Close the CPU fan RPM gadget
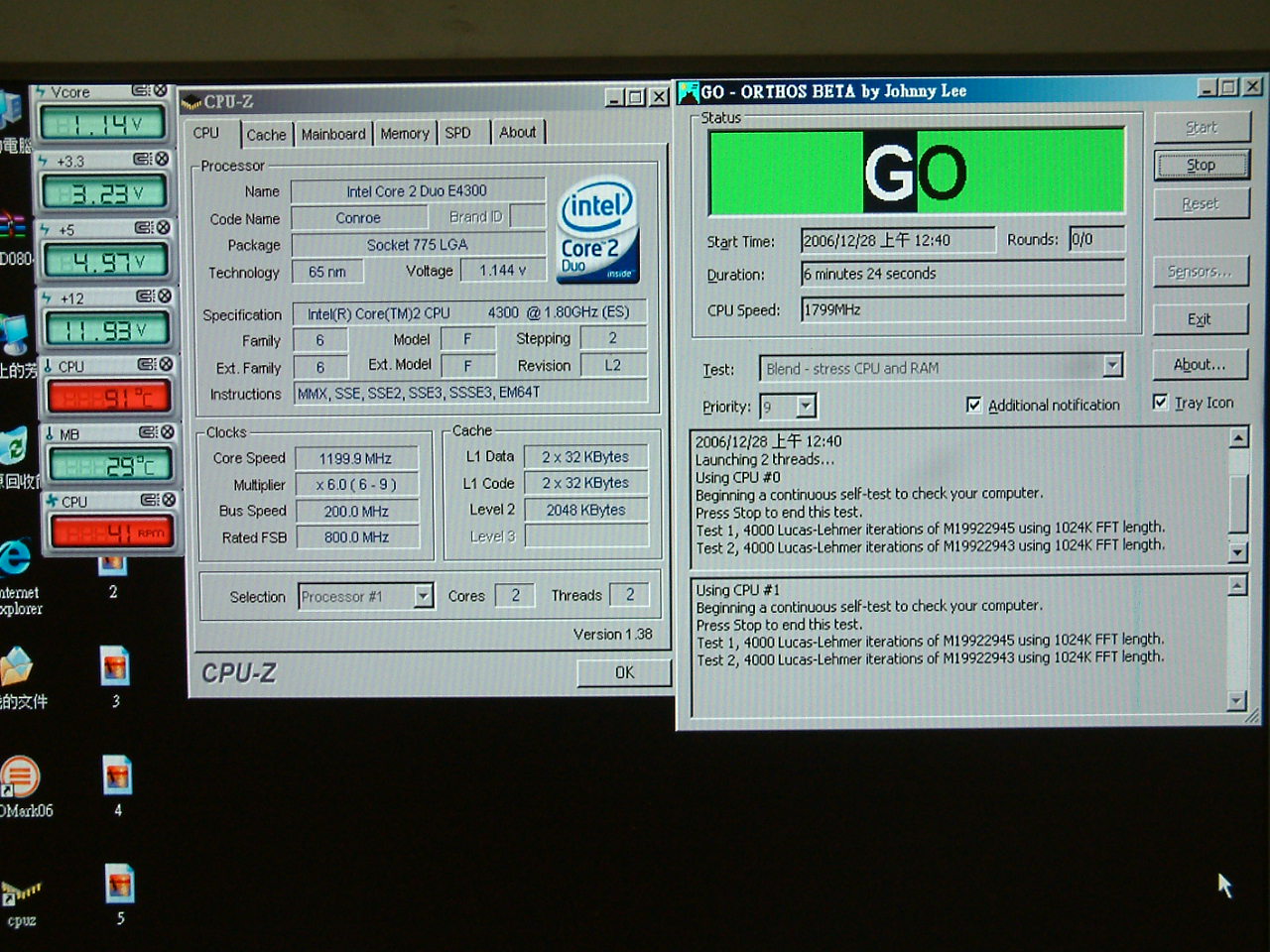Image resolution: width=1270 pixels, height=952 pixels. [169, 499]
